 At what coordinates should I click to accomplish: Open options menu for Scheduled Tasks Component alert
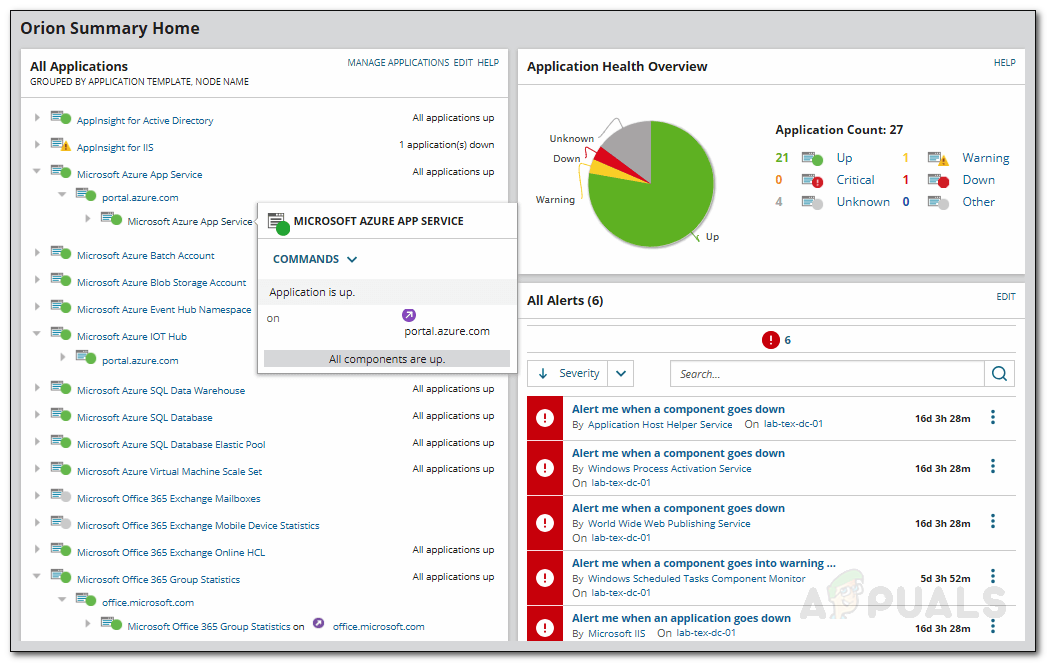point(993,577)
